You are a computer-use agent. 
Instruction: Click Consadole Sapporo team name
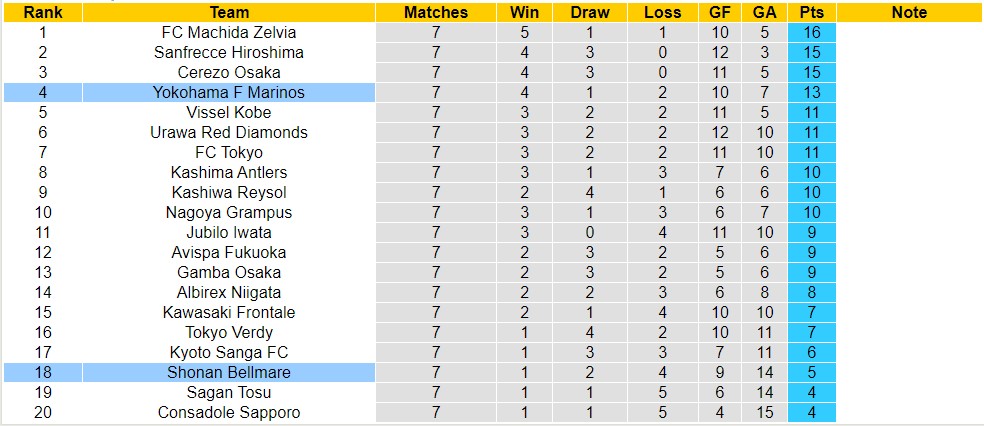point(229,412)
